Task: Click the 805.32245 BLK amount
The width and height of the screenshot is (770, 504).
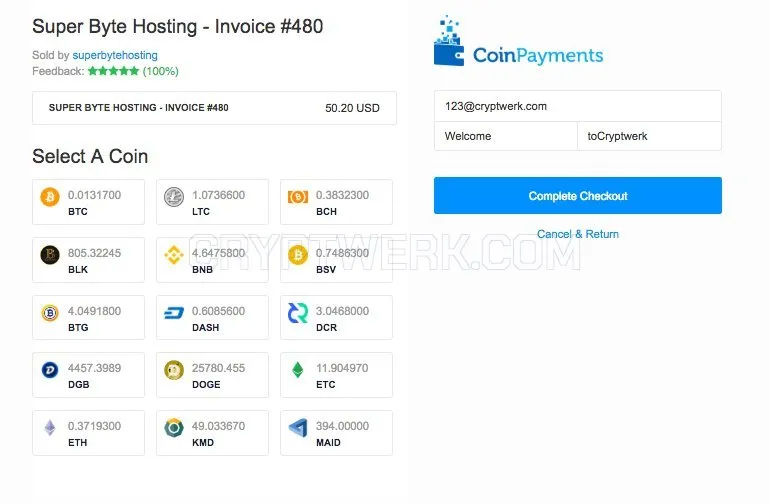Action: click(94, 253)
